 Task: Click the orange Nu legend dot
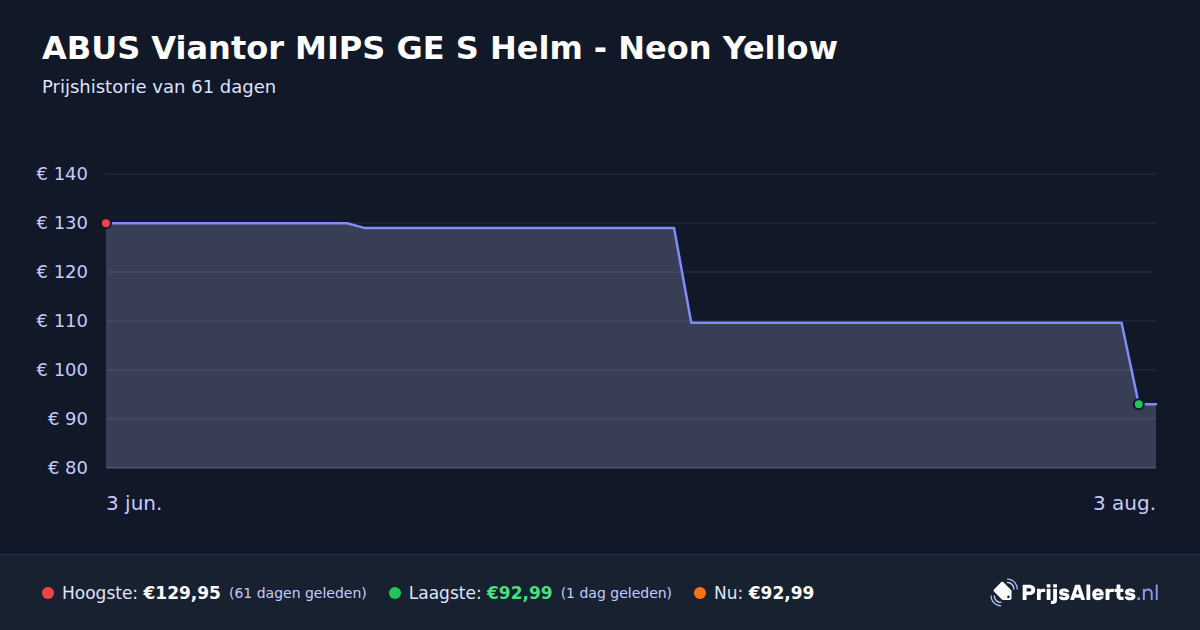[x=700, y=593]
